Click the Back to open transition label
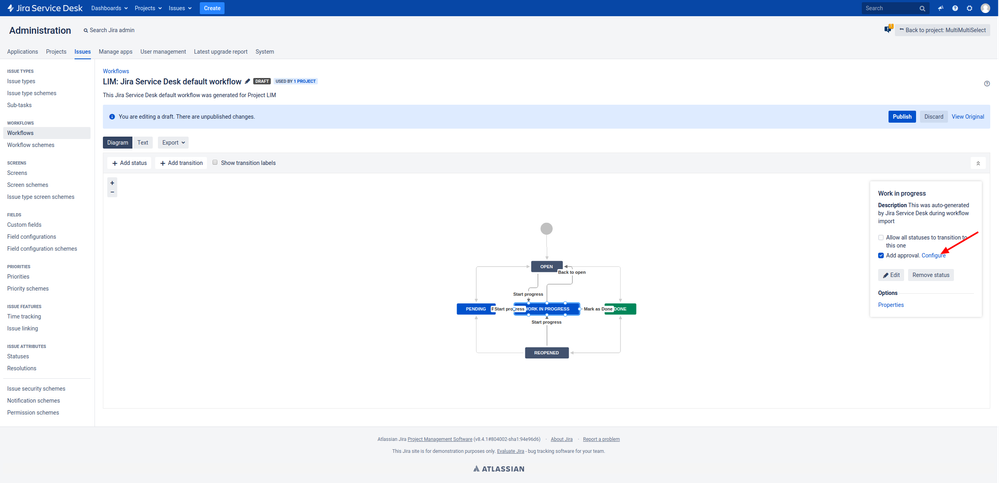The height and width of the screenshot is (483, 999). tap(571, 272)
